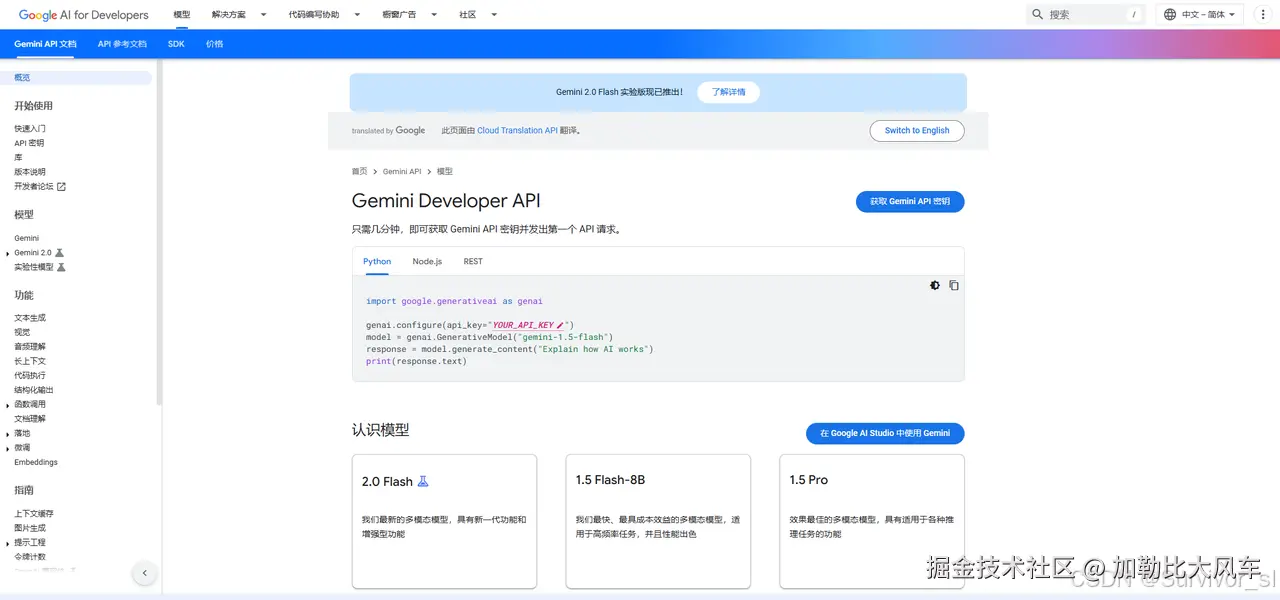Select the Node.js code tab
Image resolution: width=1280 pixels, height=600 pixels.
click(x=427, y=261)
